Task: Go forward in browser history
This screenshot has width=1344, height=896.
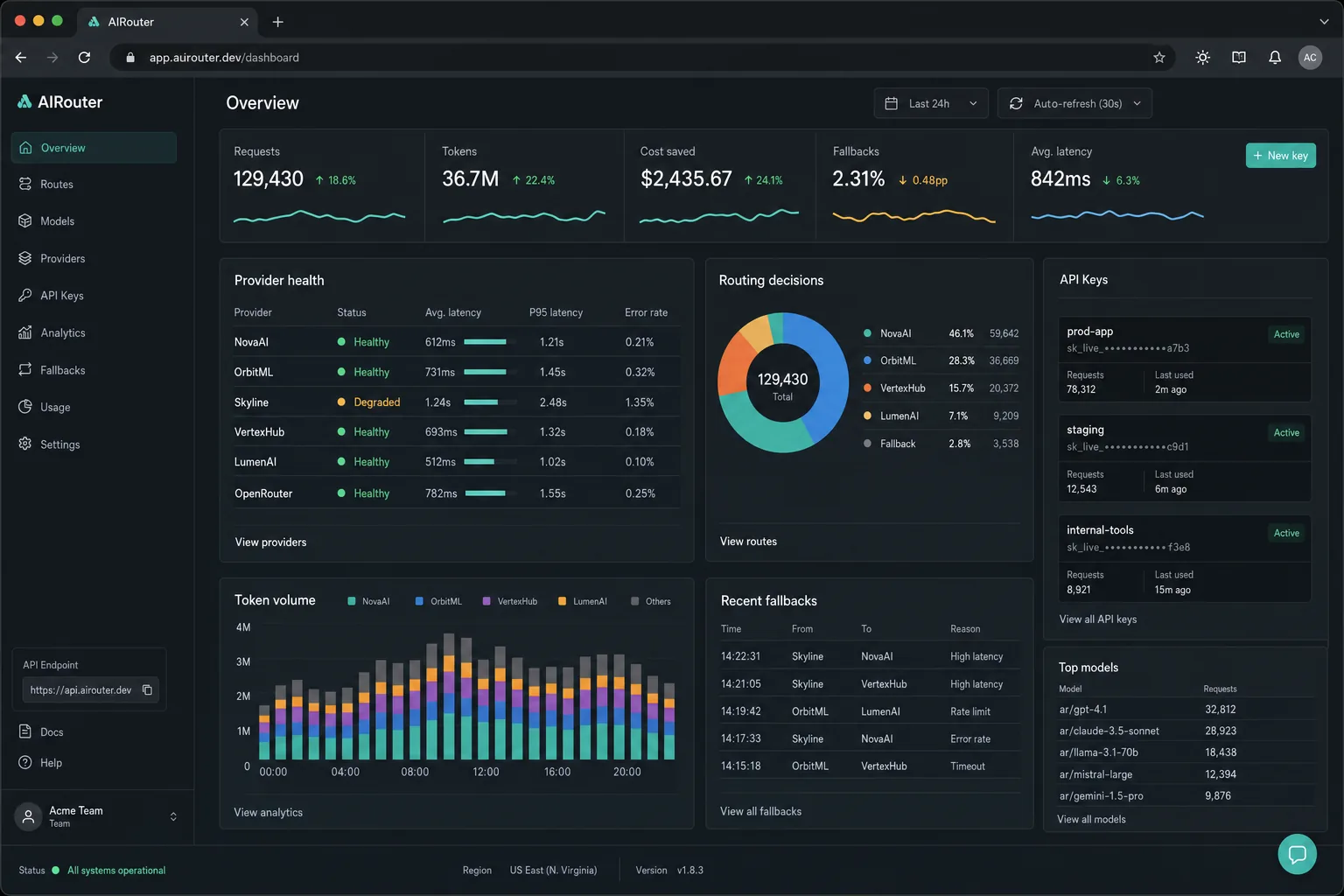Action: (52, 58)
